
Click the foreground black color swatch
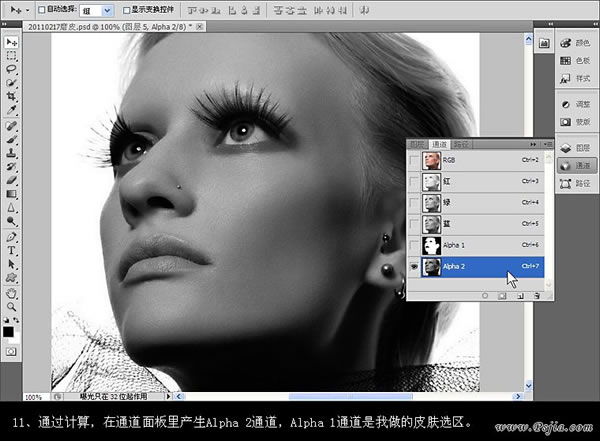click(8, 332)
